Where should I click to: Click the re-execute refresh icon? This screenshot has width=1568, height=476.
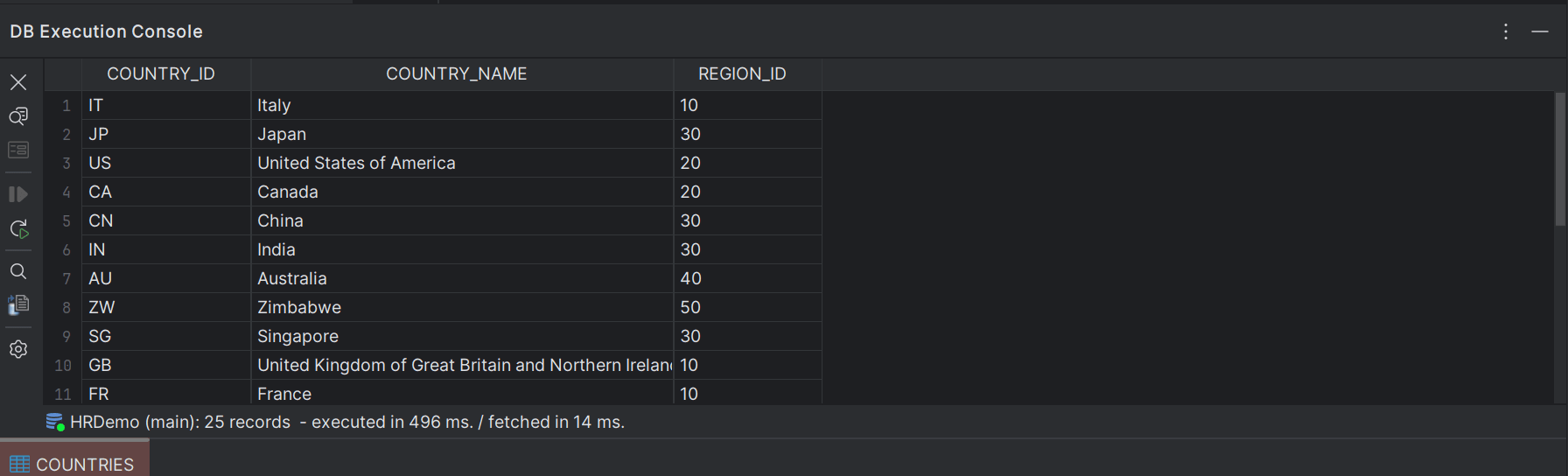tap(18, 229)
